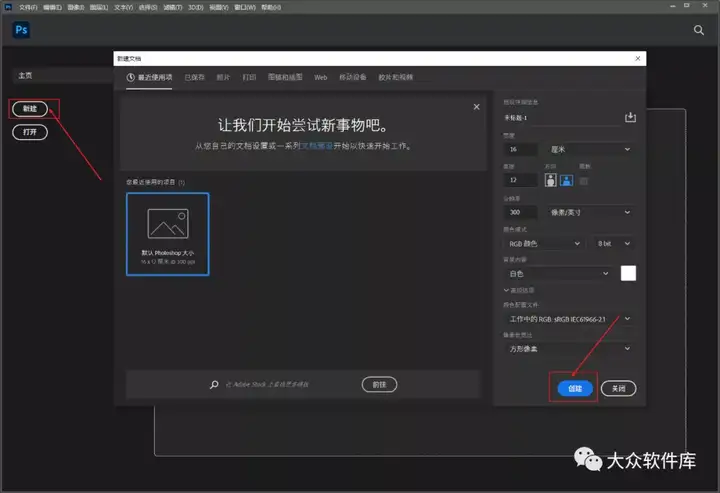The width and height of the screenshot is (720, 493).
Task: Switch to the 最近使用项 tab
Action: (x=149, y=77)
